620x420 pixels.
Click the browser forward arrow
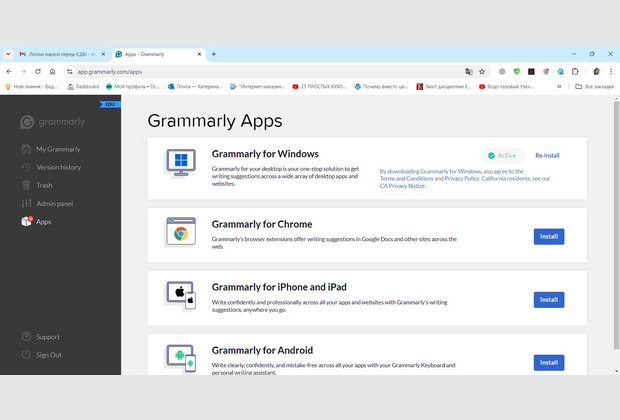[x=23, y=72]
